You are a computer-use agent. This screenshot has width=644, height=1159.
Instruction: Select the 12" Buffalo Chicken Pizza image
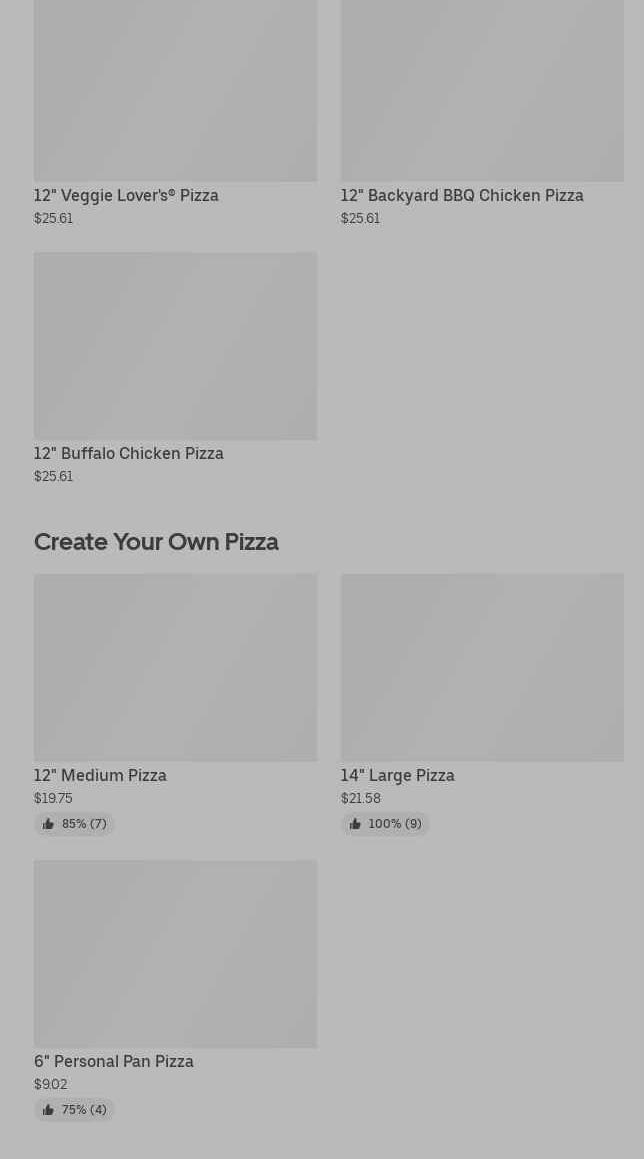tap(175, 346)
